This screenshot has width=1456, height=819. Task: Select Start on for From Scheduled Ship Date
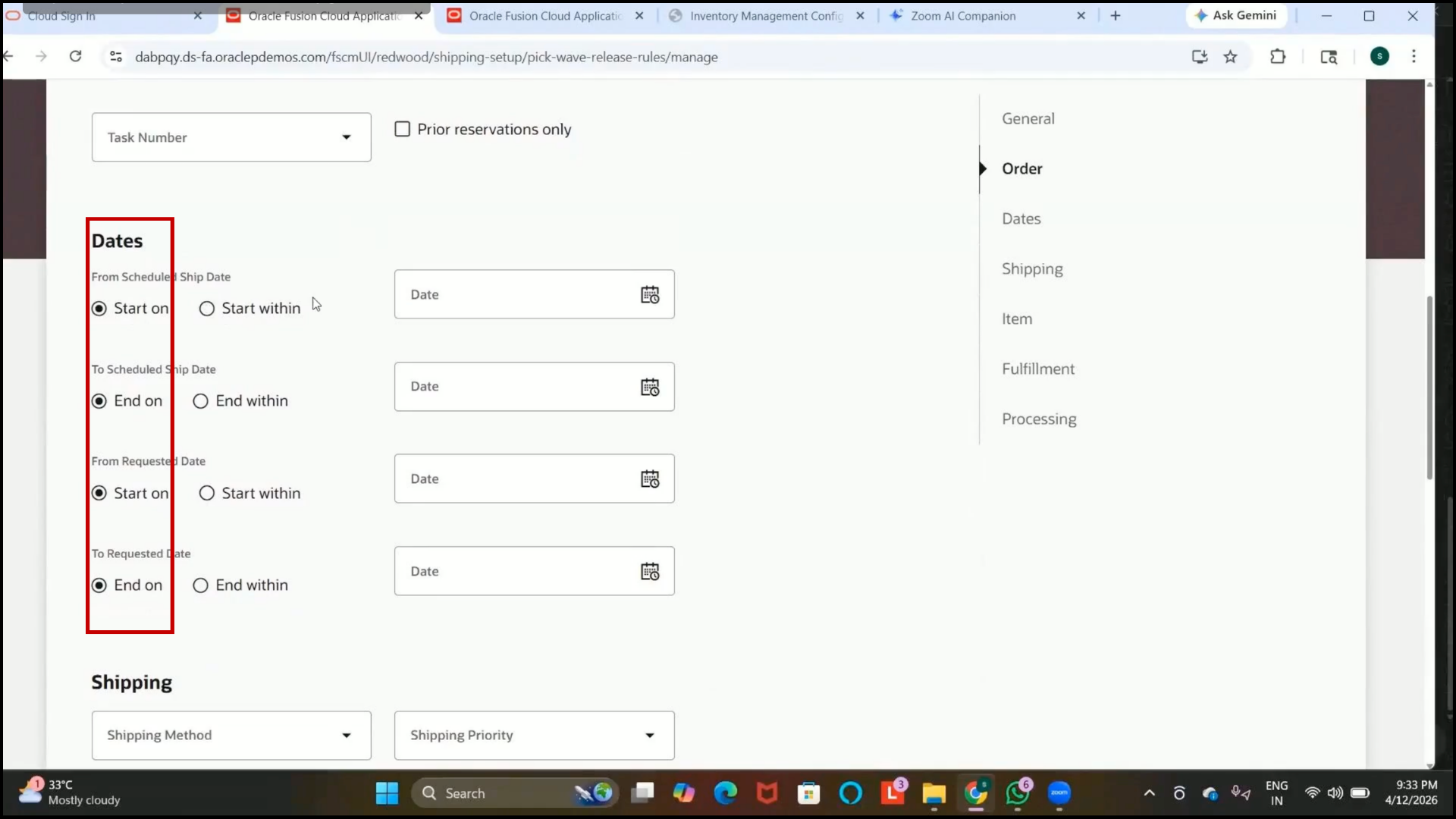click(99, 309)
